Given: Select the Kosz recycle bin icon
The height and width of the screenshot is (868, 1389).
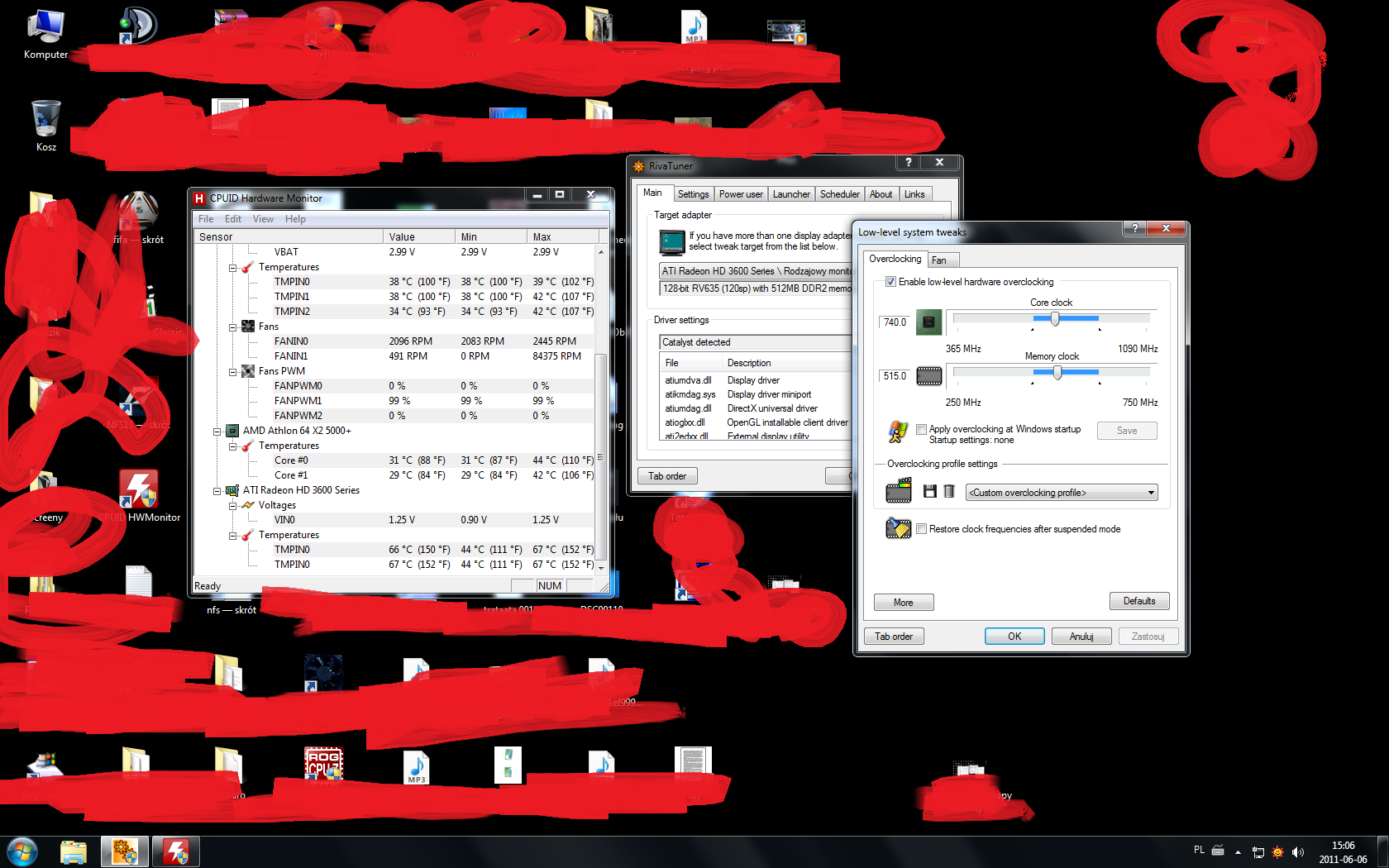Looking at the screenshot, I should point(45,126).
